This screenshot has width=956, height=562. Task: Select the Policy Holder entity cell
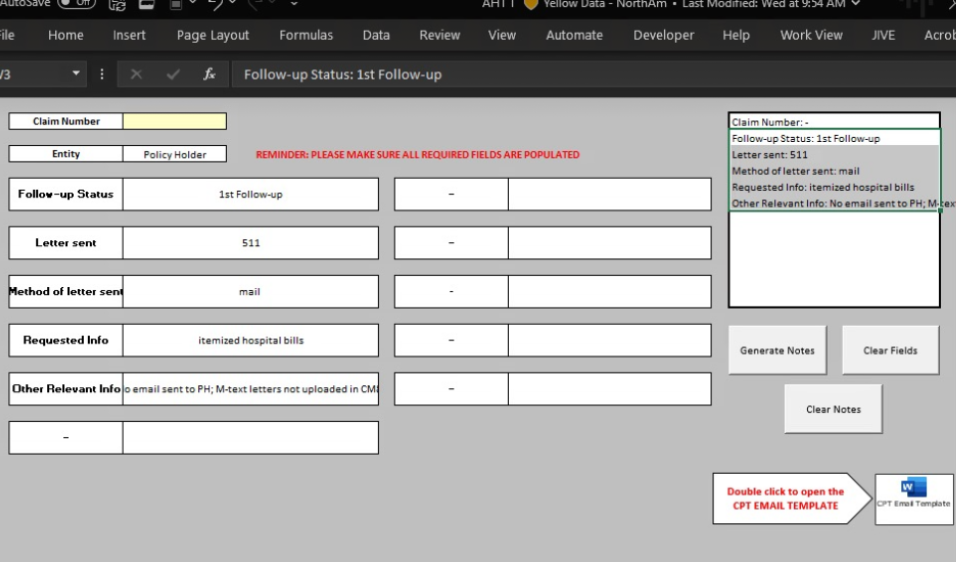(174, 154)
